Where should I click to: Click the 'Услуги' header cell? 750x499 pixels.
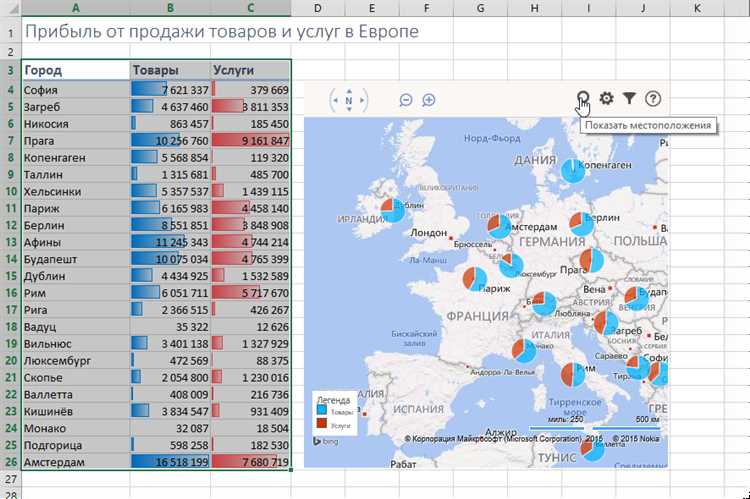coord(250,70)
